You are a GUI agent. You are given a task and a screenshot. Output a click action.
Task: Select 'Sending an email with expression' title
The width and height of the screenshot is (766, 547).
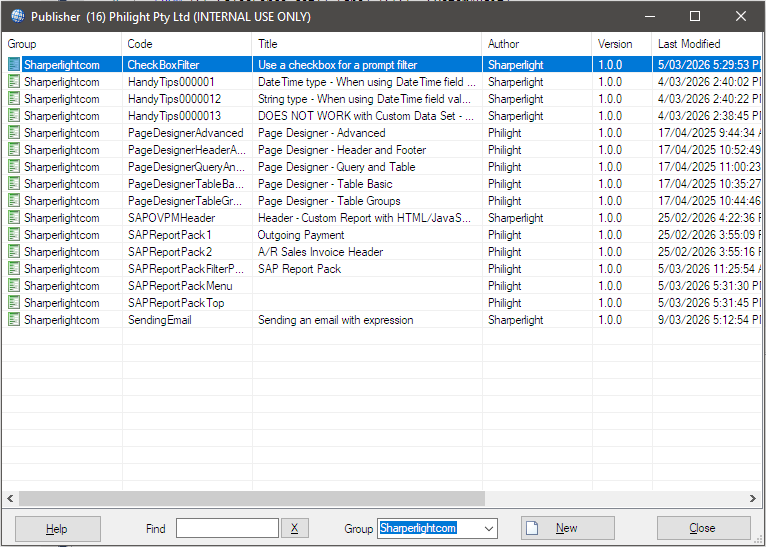point(336,320)
